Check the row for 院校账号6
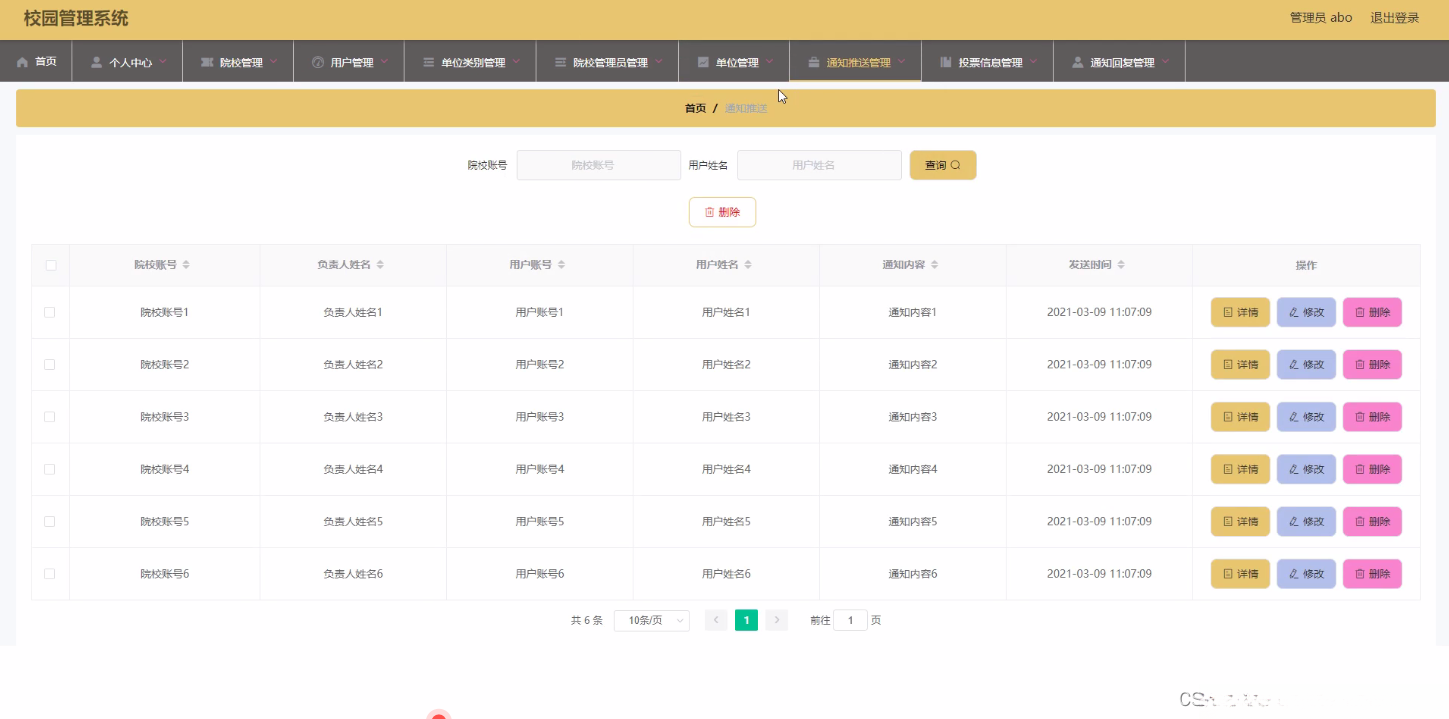The width and height of the screenshot is (1449, 719). (50, 574)
